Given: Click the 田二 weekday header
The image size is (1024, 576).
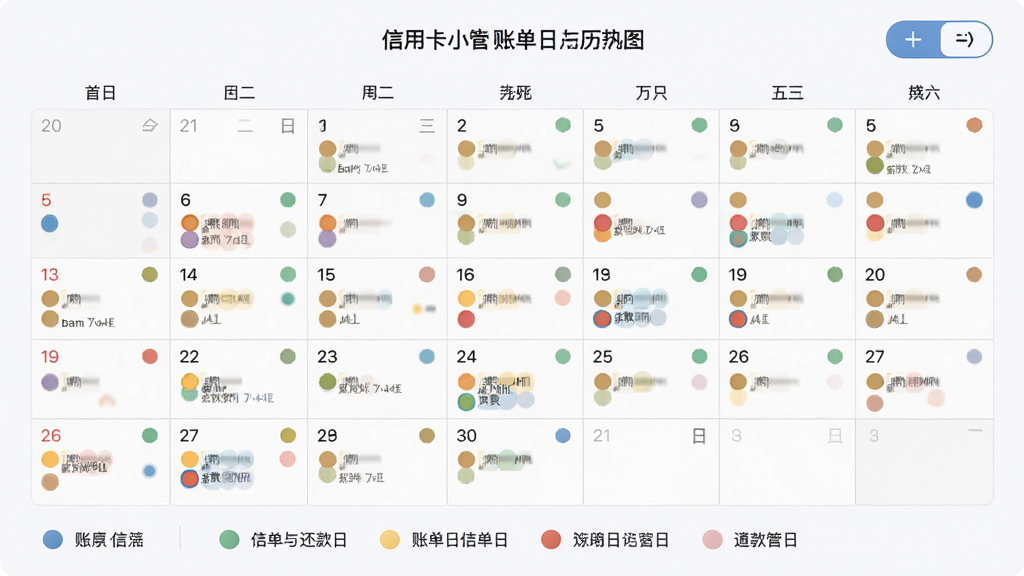Looking at the screenshot, I should [240, 93].
